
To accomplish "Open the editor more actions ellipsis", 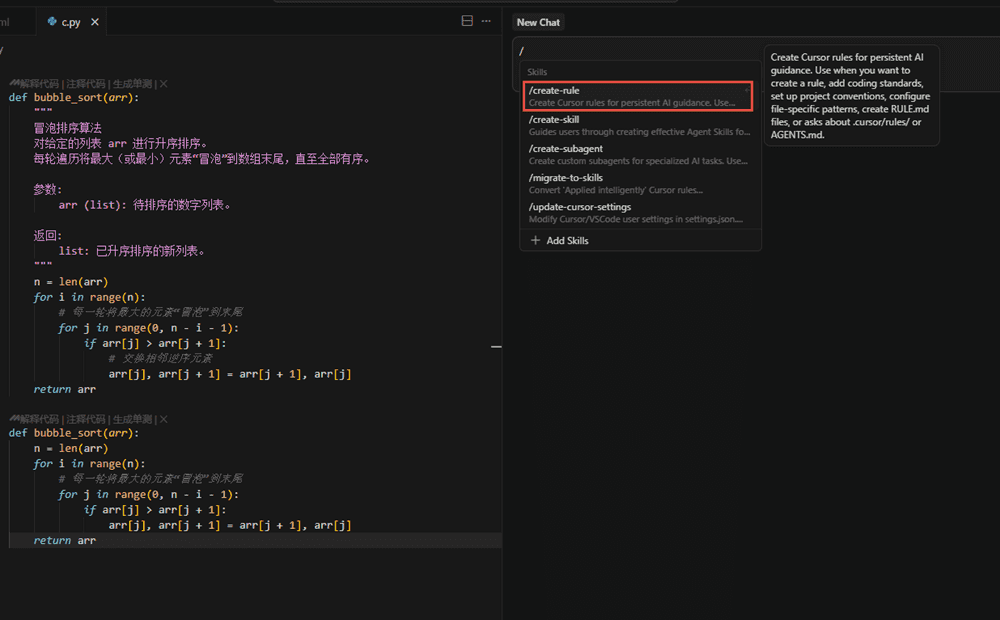I will [487, 21].
